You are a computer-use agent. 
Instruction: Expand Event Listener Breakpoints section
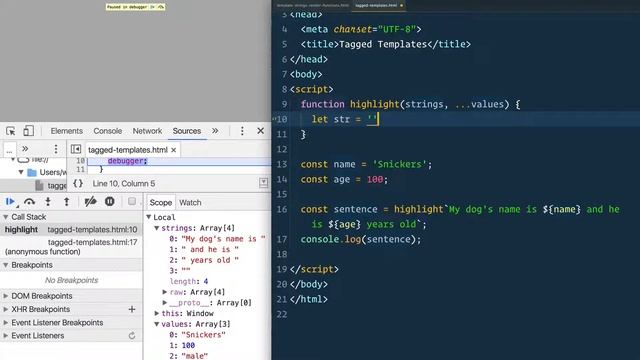6,322
